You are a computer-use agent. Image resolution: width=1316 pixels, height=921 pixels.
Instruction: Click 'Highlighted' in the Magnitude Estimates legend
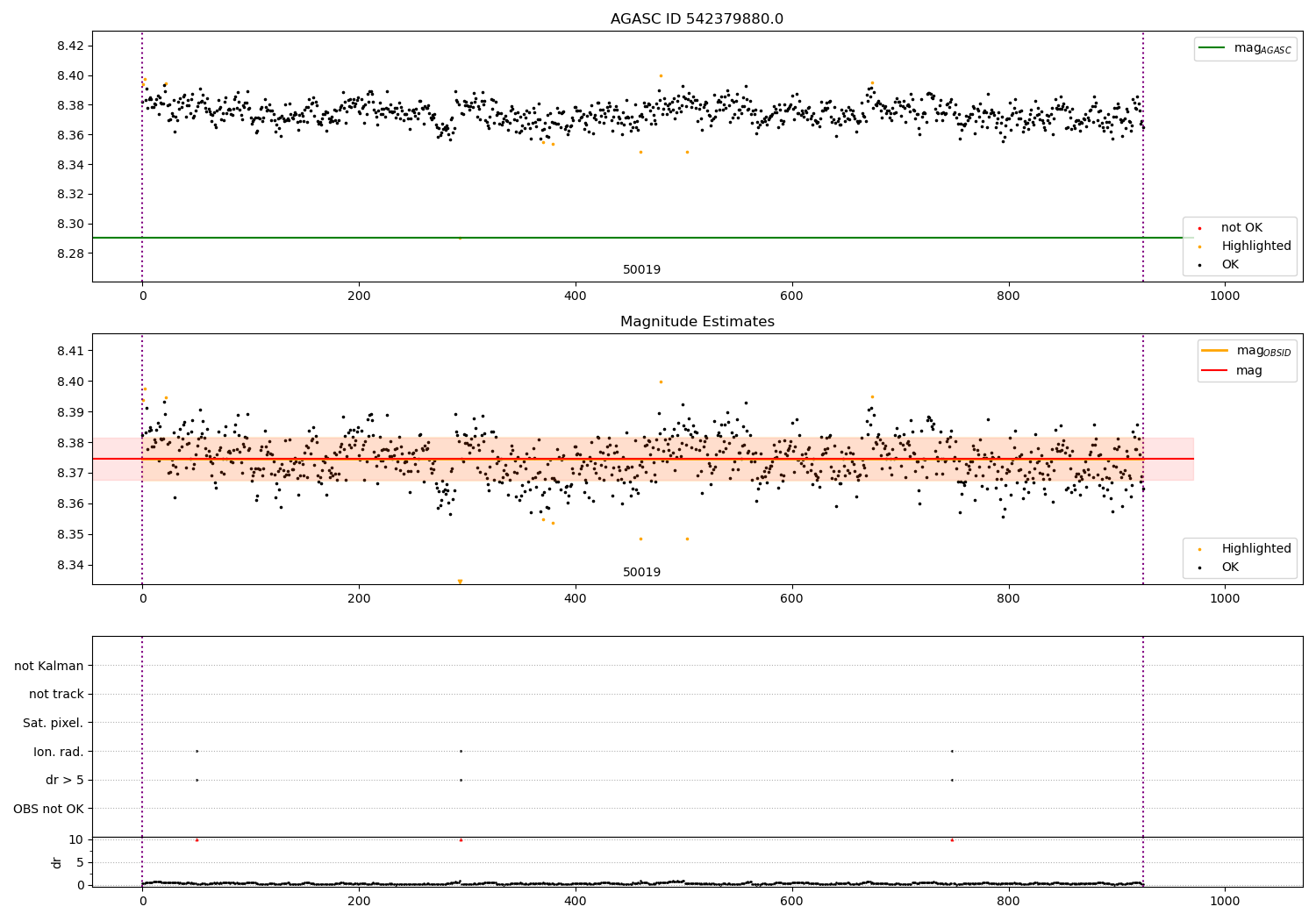point(1256,549)
